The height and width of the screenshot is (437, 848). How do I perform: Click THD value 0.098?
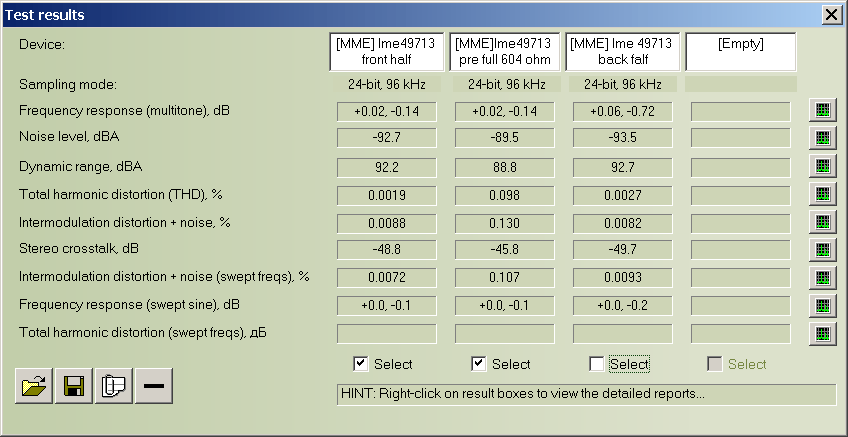(x=505, y=195)
